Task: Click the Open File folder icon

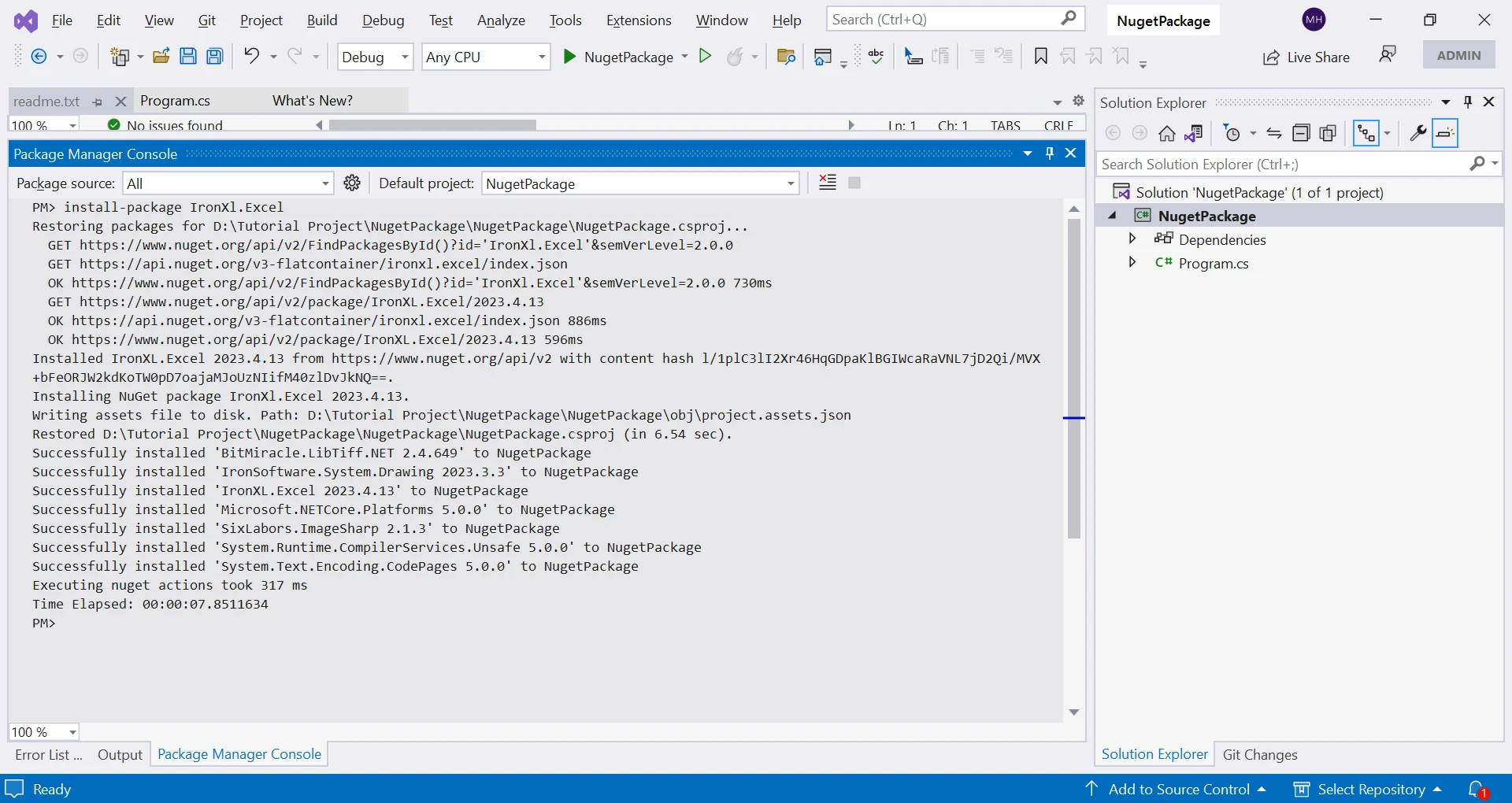Action: (161, 56)
